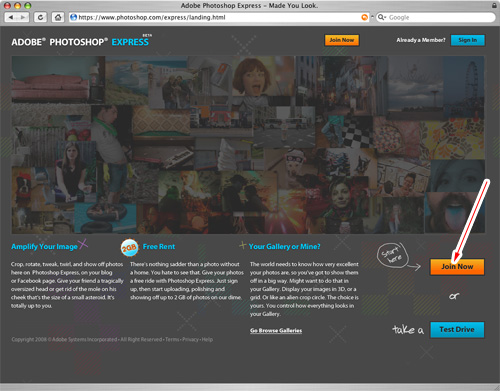Open the Help footer link
The width and height of the screenshot is (500, 391).
click(207, 340)
